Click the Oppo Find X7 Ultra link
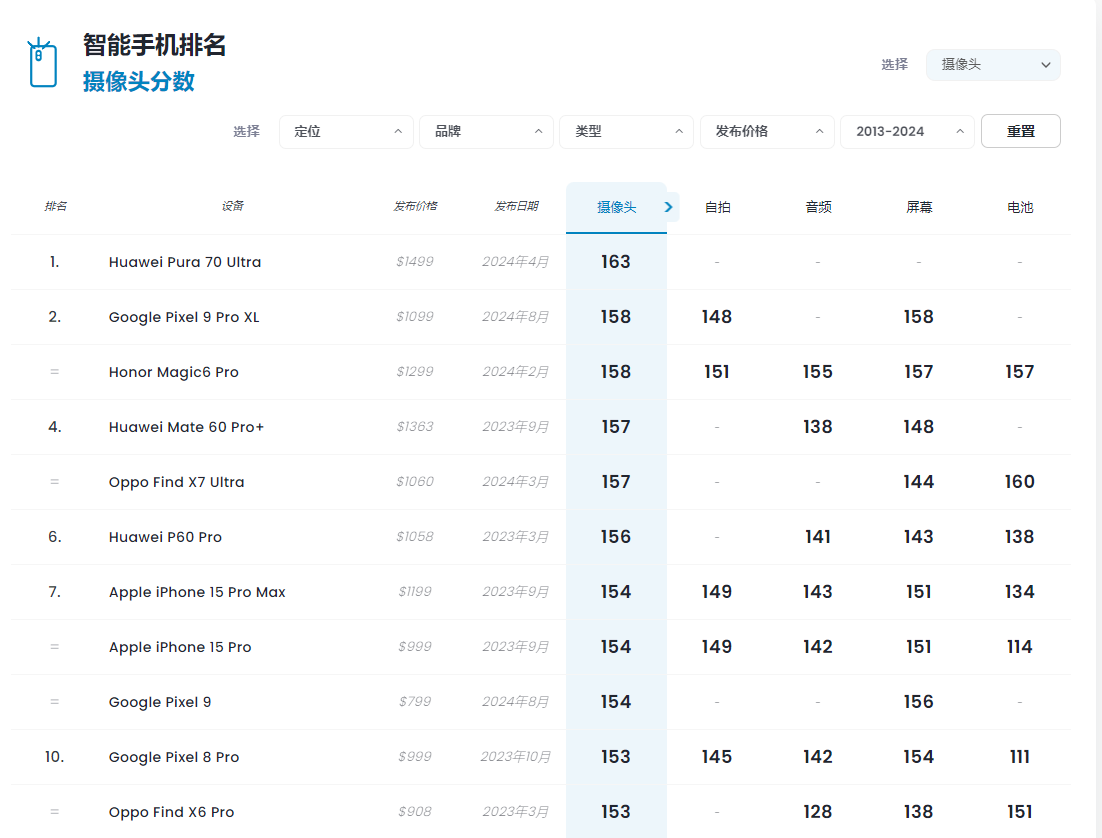The height and width of the screenshot is (838, 1102). point(176,483)
